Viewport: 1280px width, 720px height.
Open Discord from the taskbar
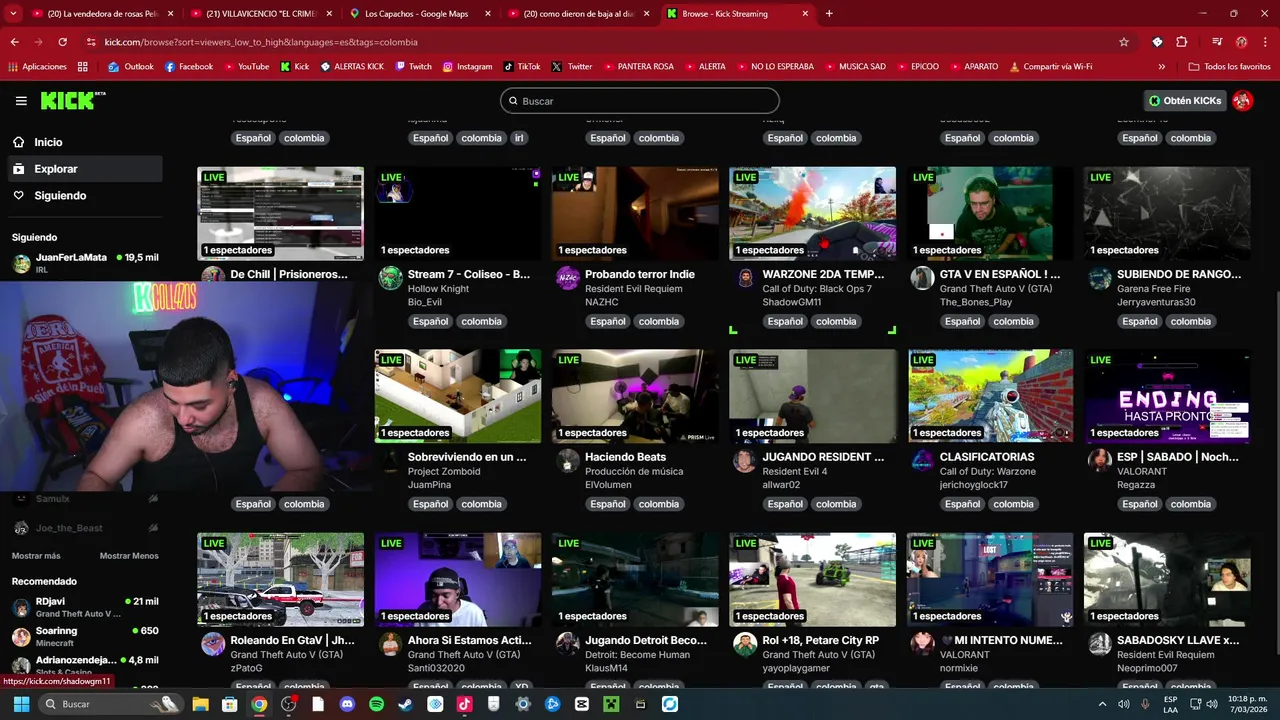[x=347, y=704]
